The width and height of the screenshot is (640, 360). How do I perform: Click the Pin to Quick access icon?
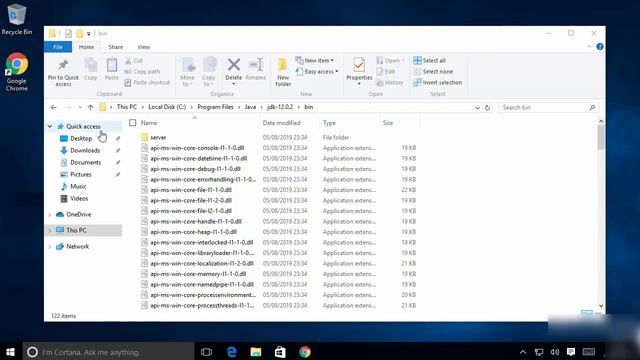coord(63,65)
